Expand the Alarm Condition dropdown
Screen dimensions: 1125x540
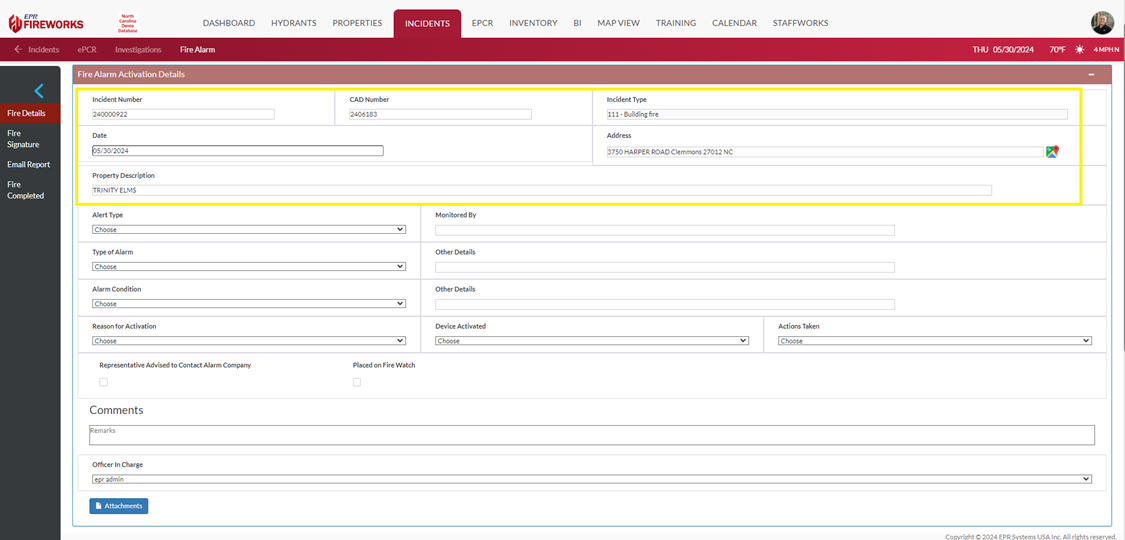tap(249, 303)
